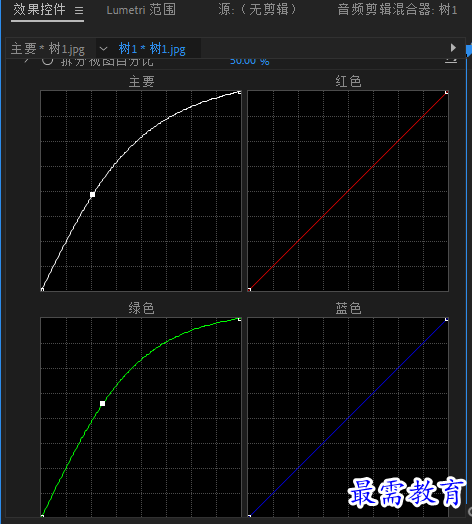472x524 pixels.
Task: Open the 源:(无剪辑) tab
Action: tap(257, 10)
